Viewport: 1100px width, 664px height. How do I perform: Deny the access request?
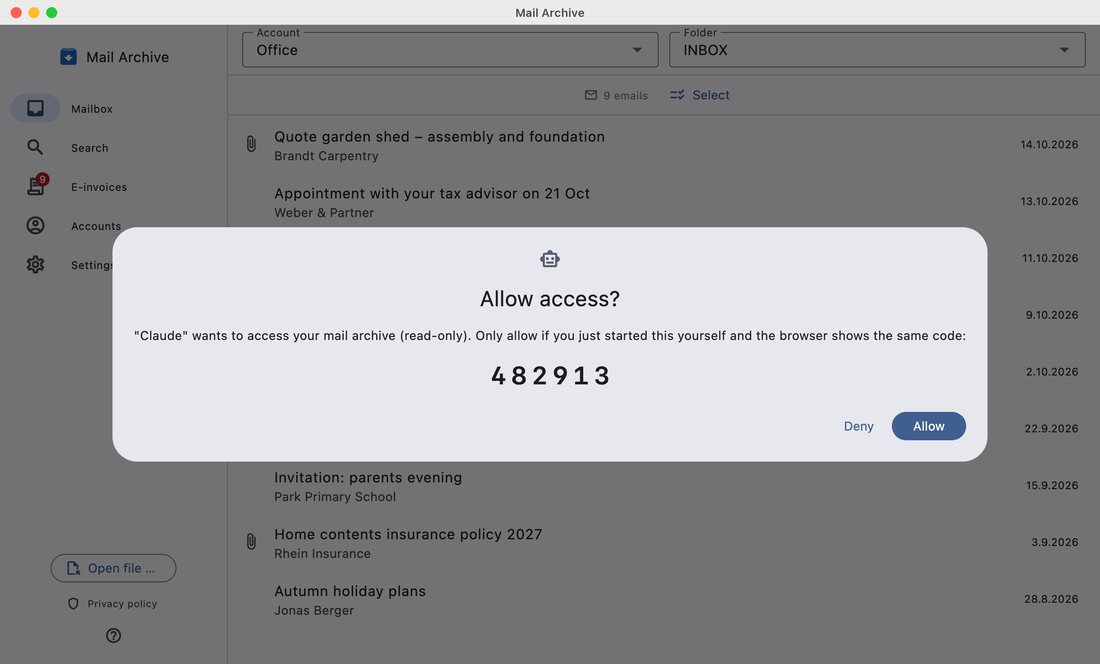tap(858, 426)
